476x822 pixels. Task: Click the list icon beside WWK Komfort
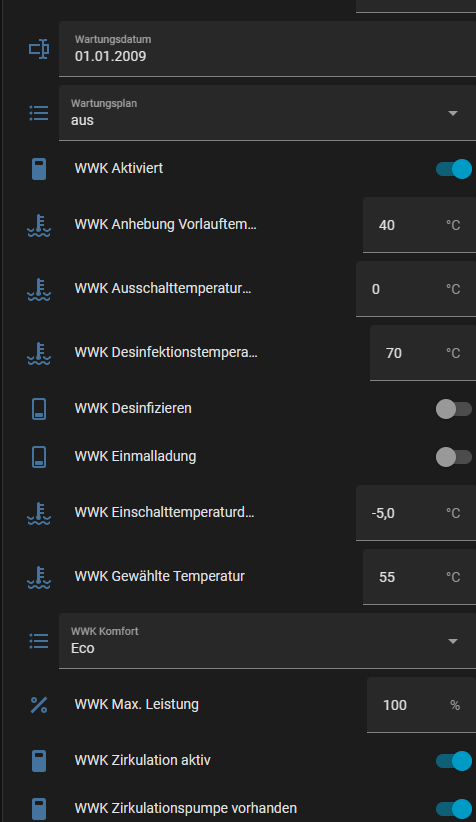coord(39,641)
